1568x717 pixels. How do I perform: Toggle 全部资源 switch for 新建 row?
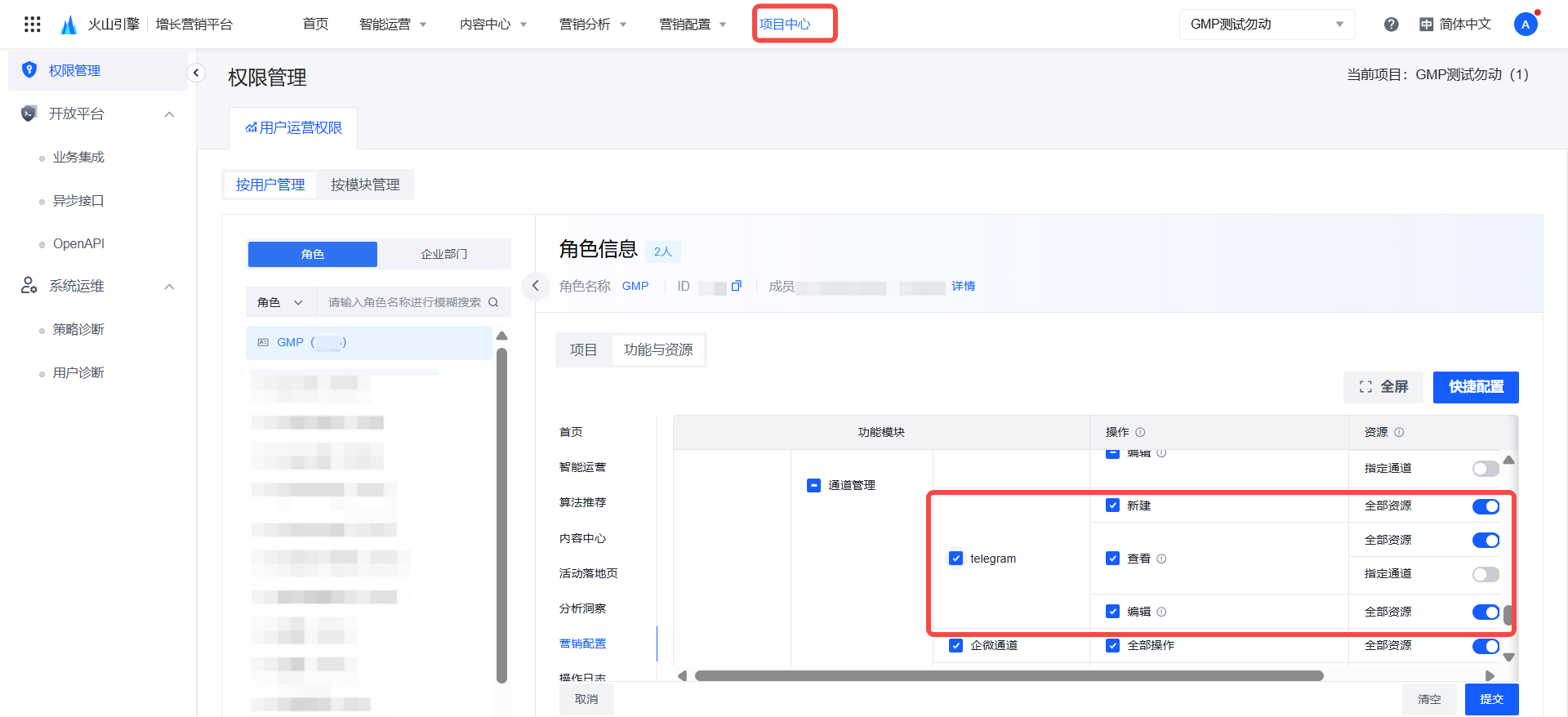1486,506
